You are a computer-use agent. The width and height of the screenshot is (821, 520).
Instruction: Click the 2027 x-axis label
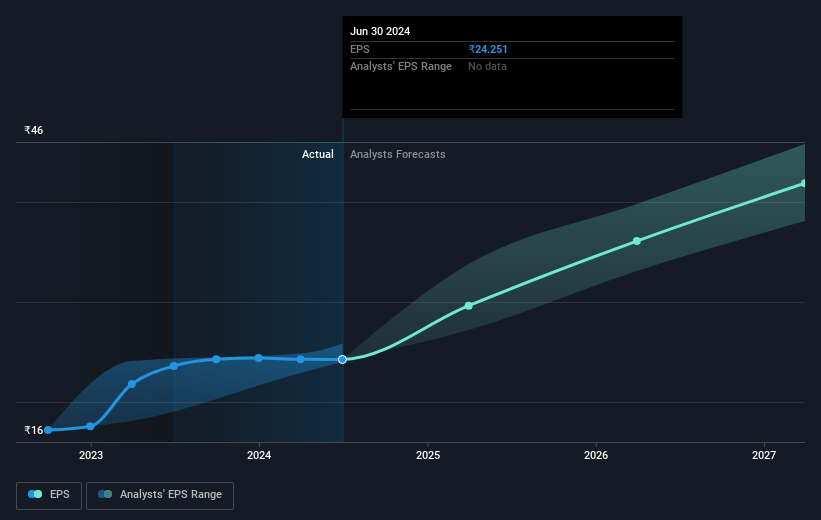tap(764, 455)
